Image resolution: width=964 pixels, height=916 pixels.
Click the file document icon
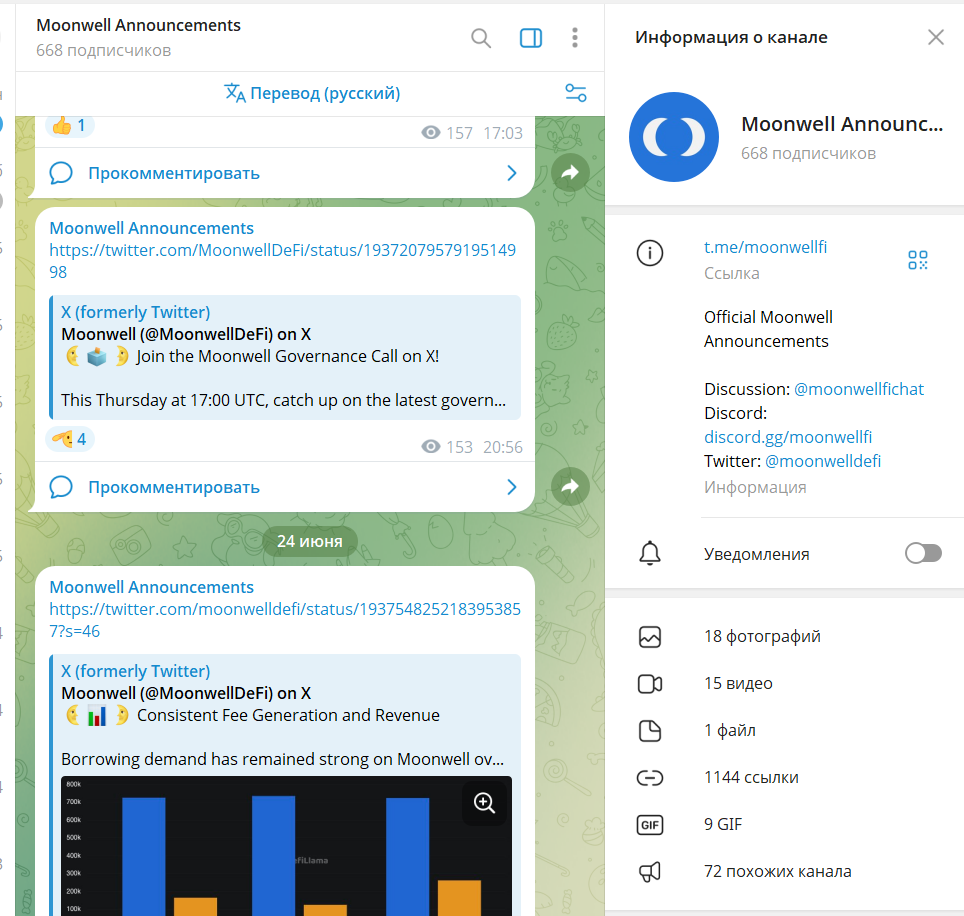(x=650, y=731)
